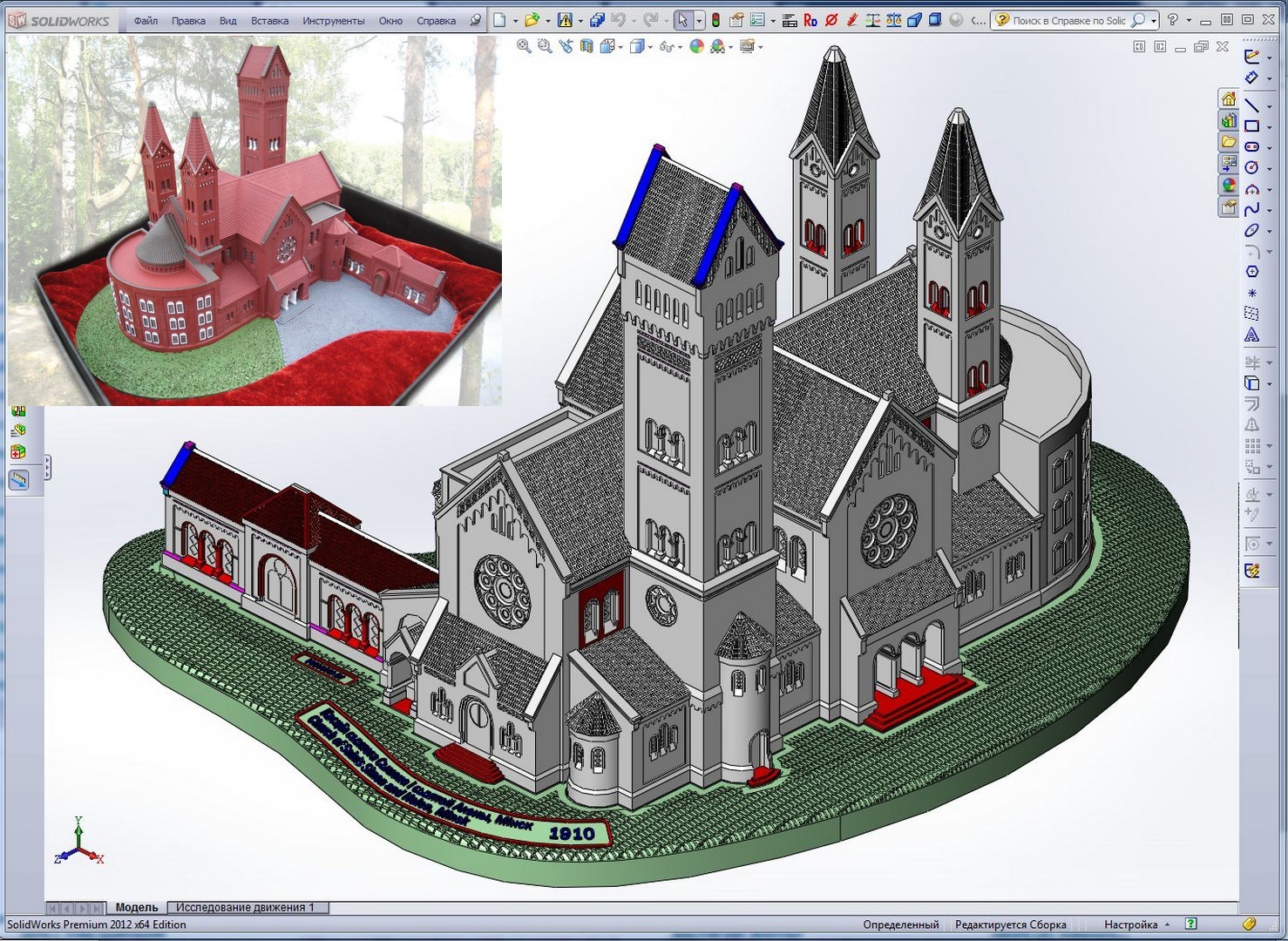Activate the Select arrow cursor tool
Screen dimensions: 1288x941
click(x=683, y=20)
